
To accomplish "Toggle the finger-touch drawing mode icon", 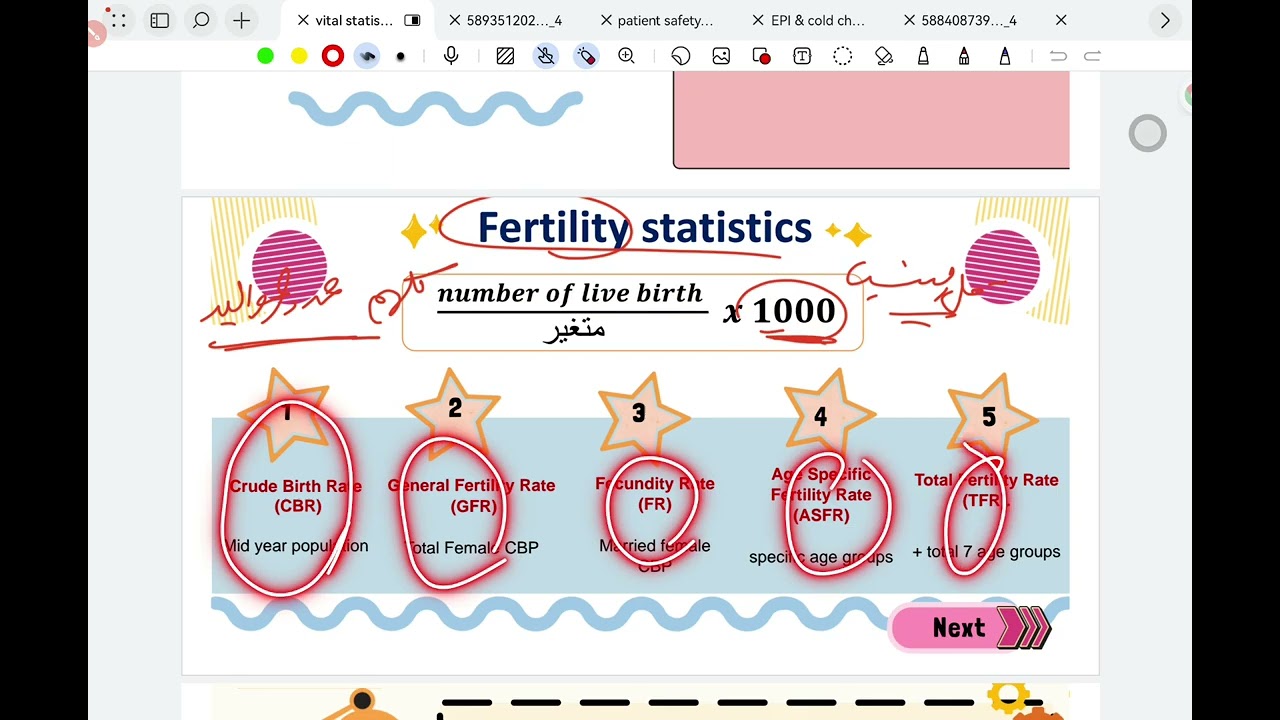I will 545,56.
